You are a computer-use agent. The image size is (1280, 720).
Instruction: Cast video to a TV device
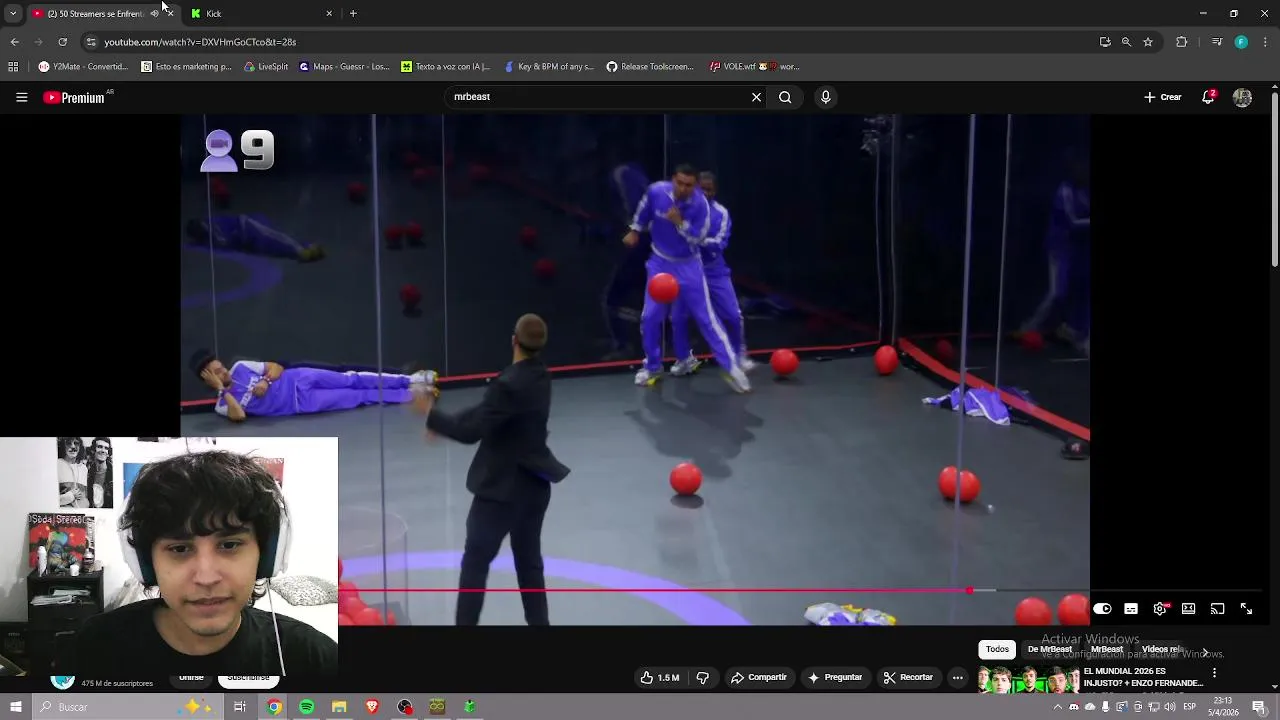(1217, 609)
